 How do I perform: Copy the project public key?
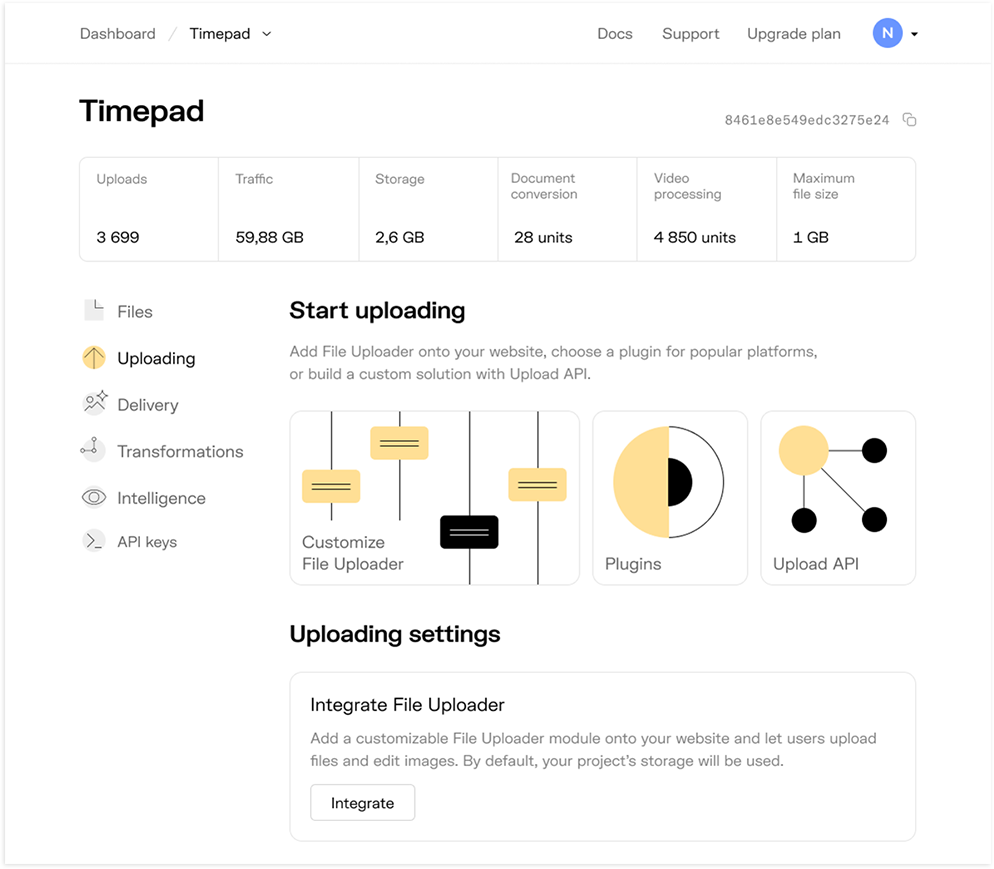(909, 120)
